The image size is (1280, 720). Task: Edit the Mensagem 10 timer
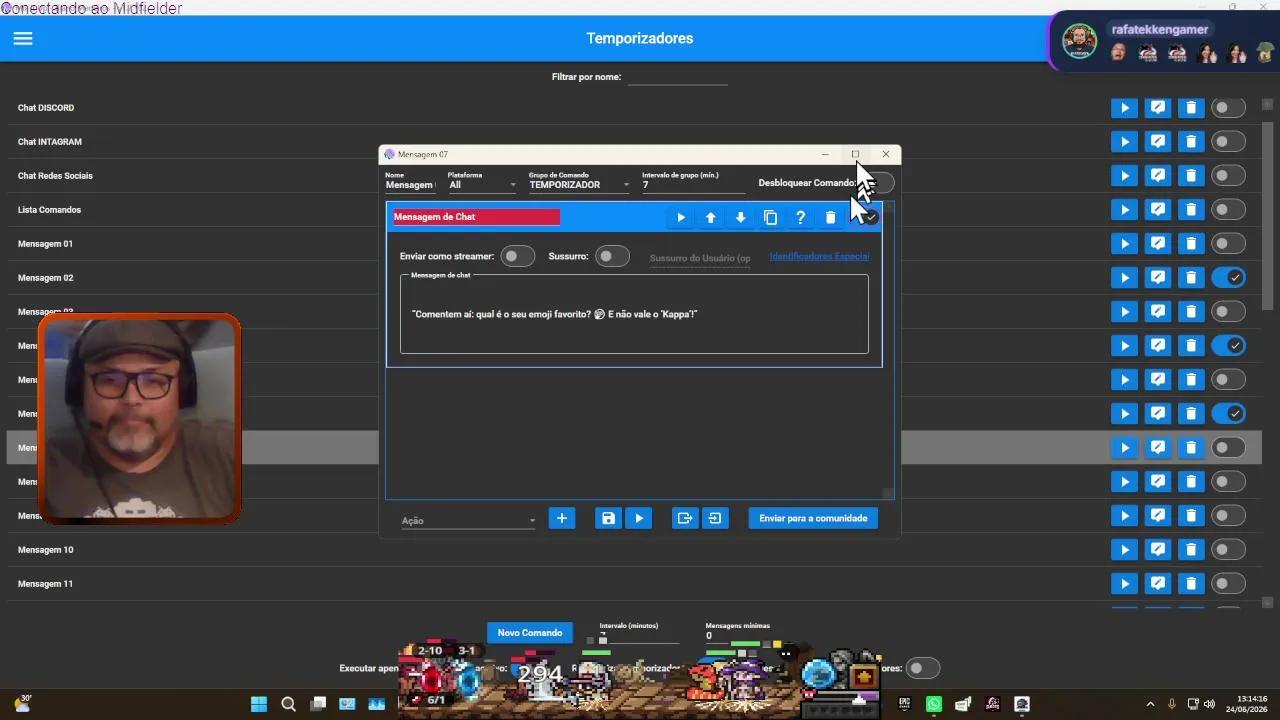coord(1158,550)
